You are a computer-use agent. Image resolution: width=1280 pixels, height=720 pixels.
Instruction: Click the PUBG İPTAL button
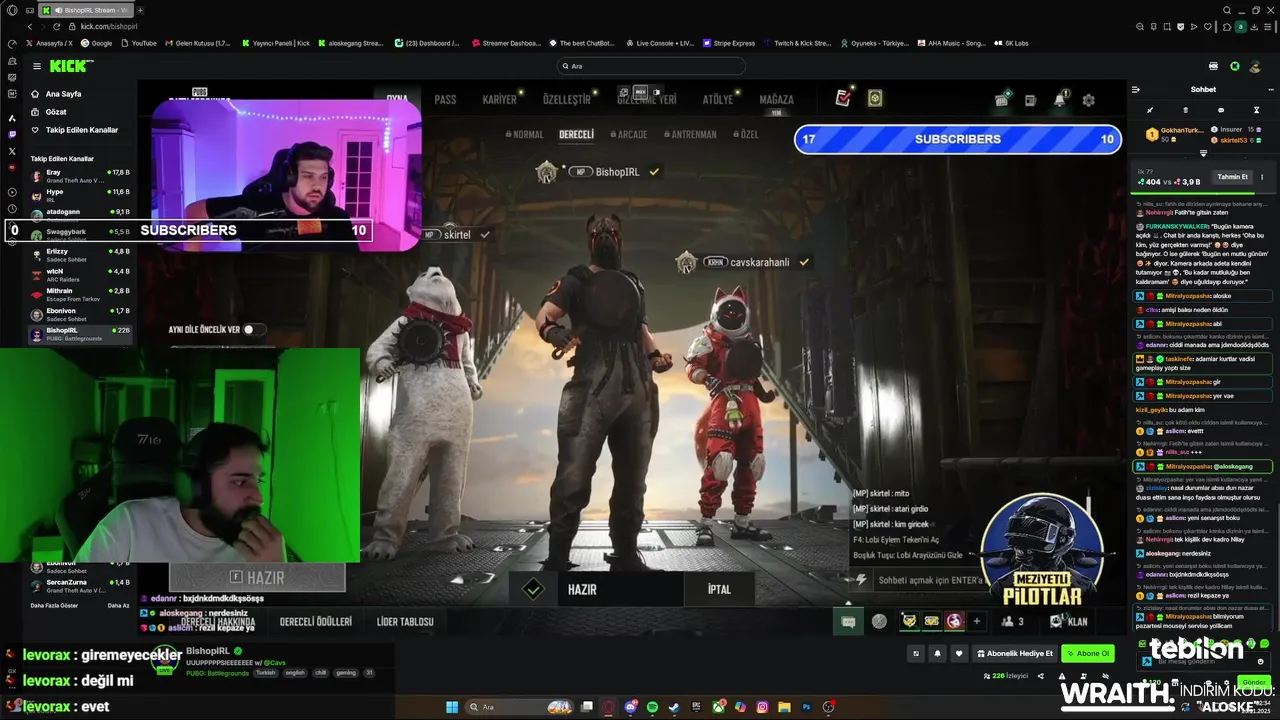coord(719,589)
